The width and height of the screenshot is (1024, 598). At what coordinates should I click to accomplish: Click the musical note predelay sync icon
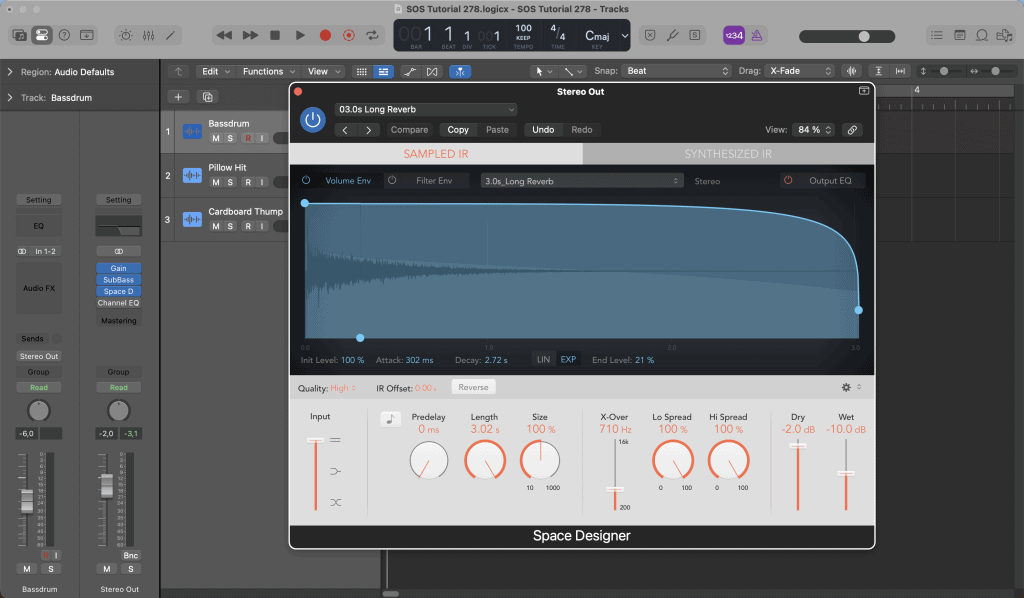point(390,419)
